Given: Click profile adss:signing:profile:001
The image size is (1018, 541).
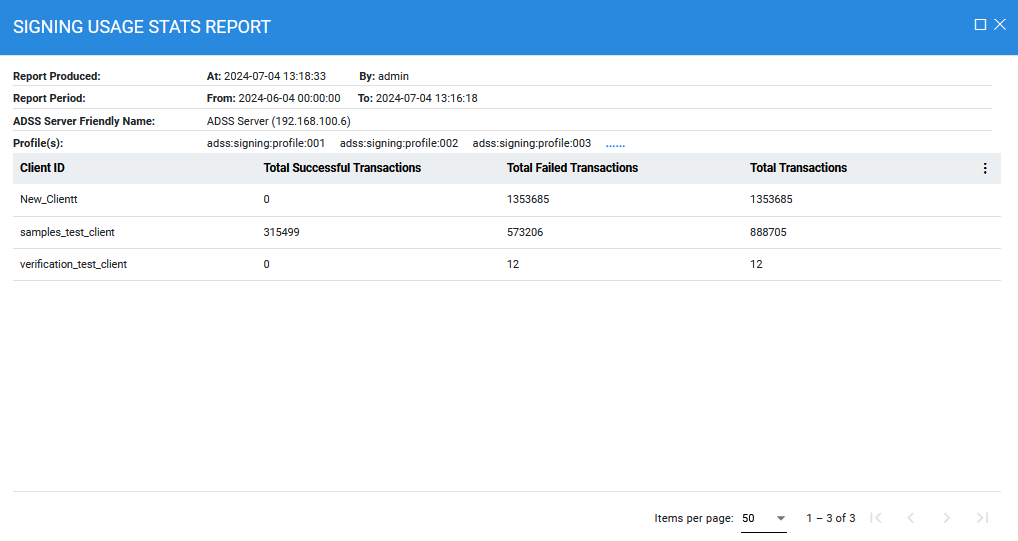Looking at the screenshot, I should 266,143.
